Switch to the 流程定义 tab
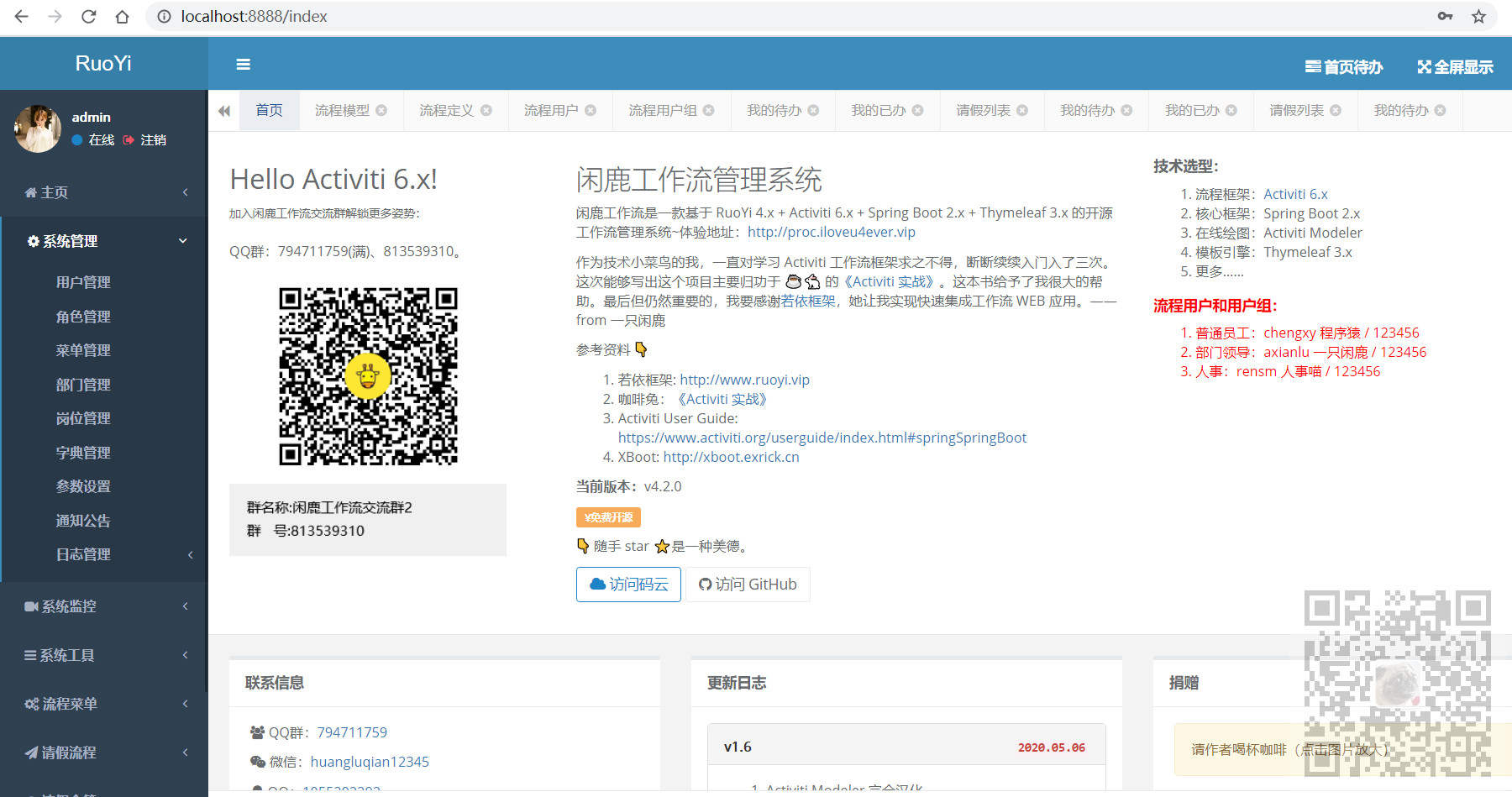The height and width of the screenshot is (797, 1512). click(447, 110)
